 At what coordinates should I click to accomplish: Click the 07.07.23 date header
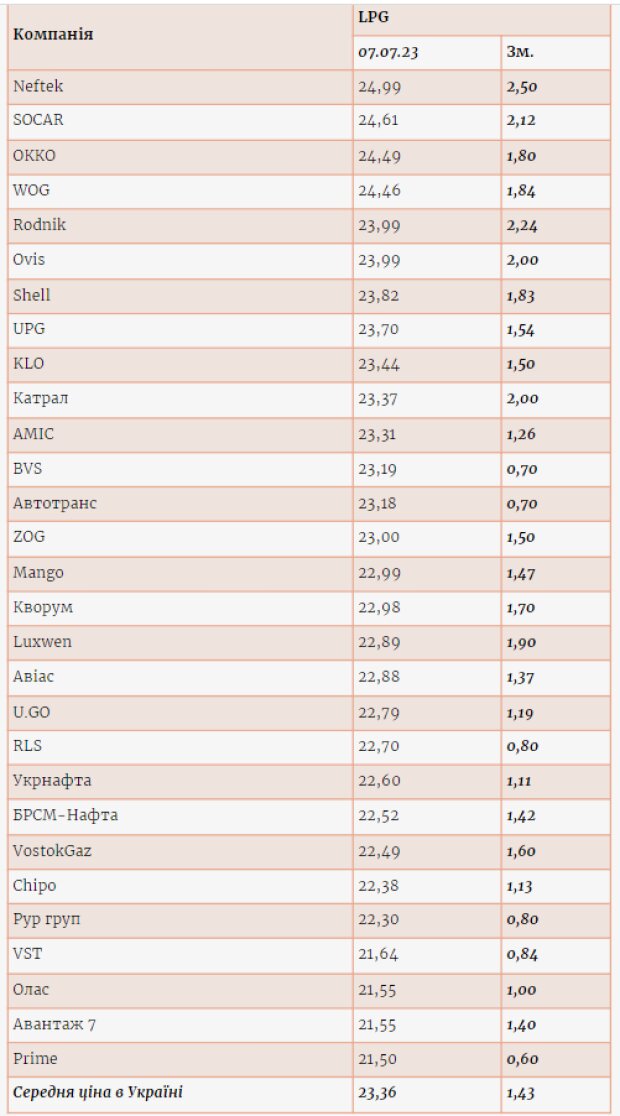[427, 53]
